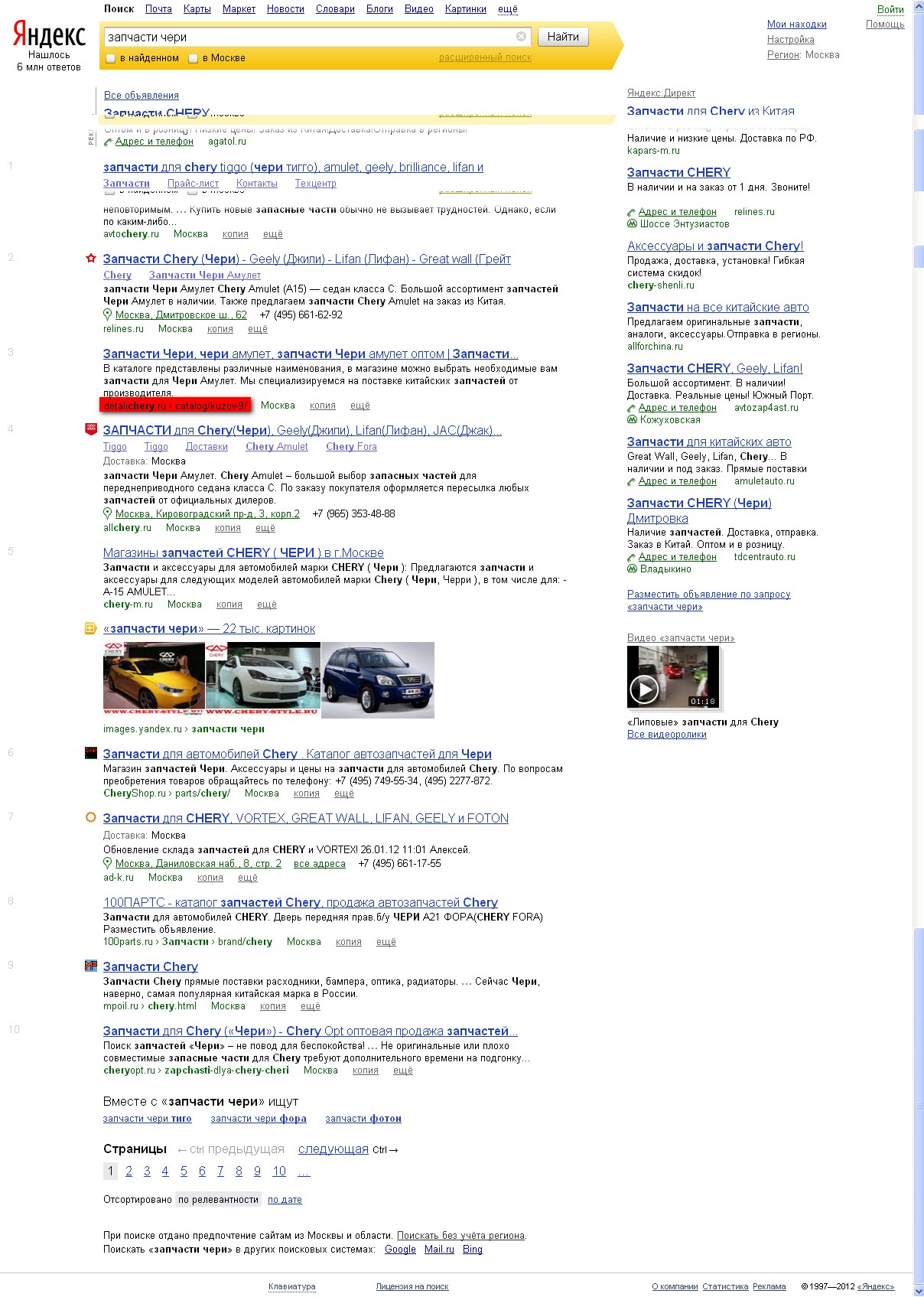Click the orange ring favicon beside the ad-k.ru result
Screen dimensions: 924x1297
[91, 817]
